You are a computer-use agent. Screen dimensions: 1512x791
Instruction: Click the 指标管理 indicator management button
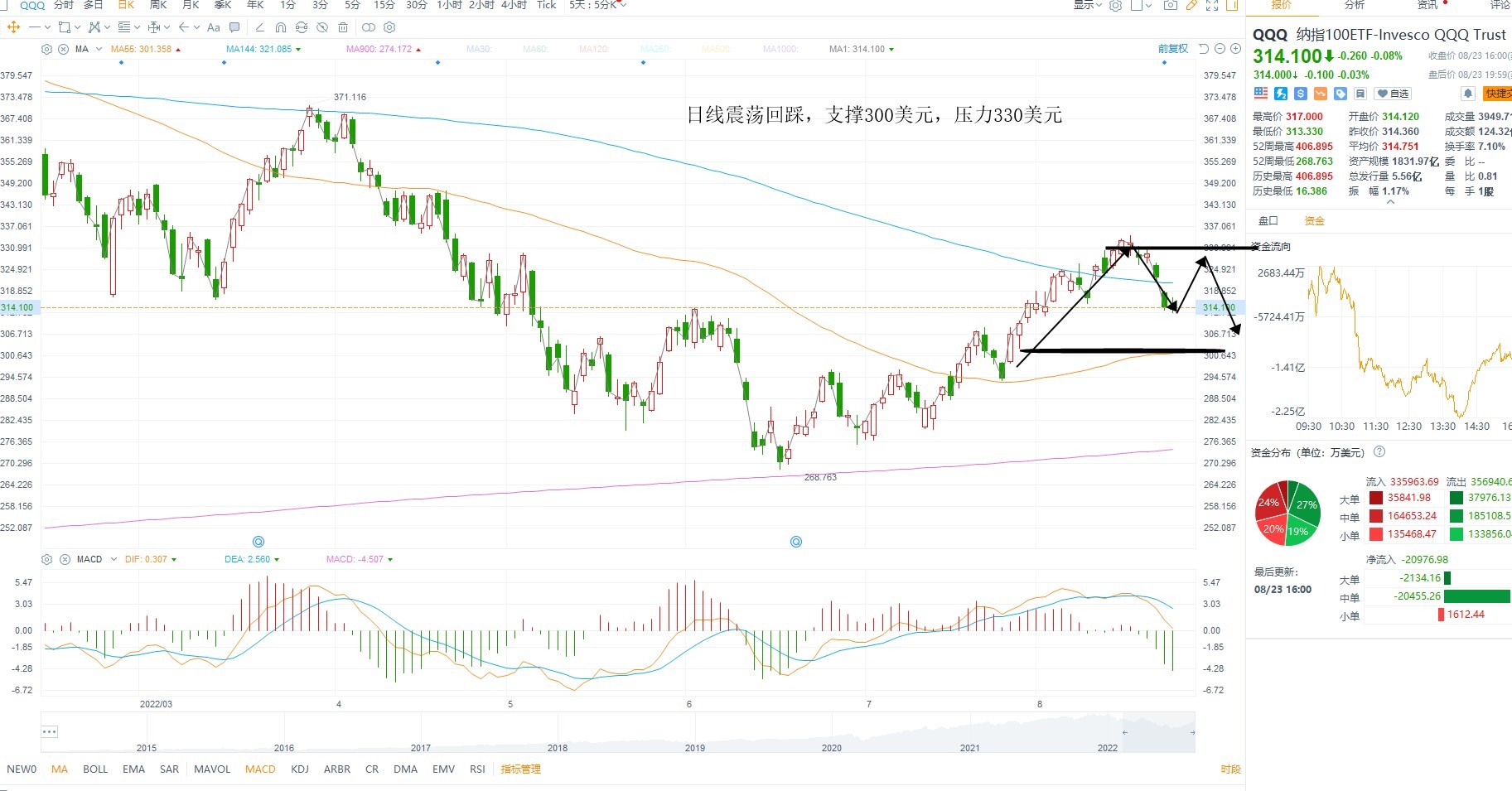[520, 769]
